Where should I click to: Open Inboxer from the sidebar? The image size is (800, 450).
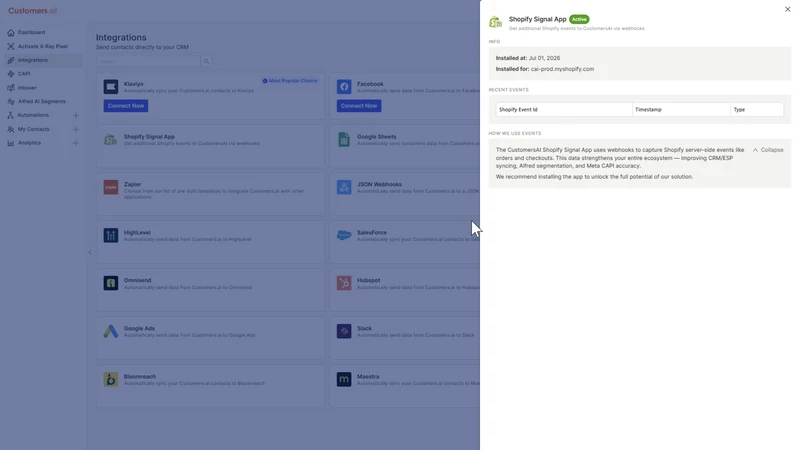[27, 88]
